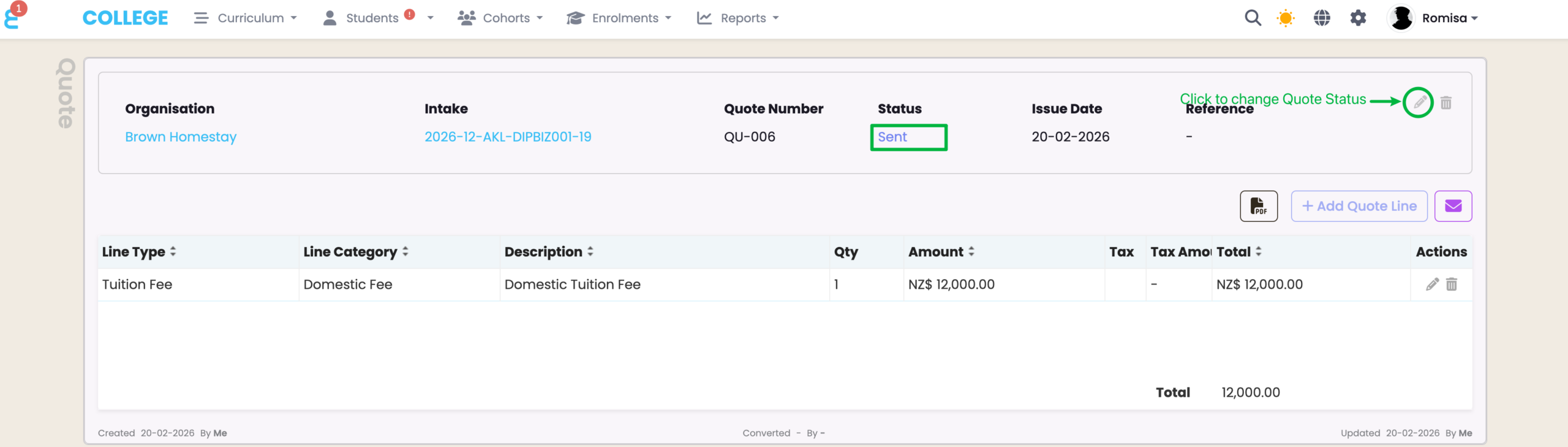Open the language globe icon

tap(1322, 18)
